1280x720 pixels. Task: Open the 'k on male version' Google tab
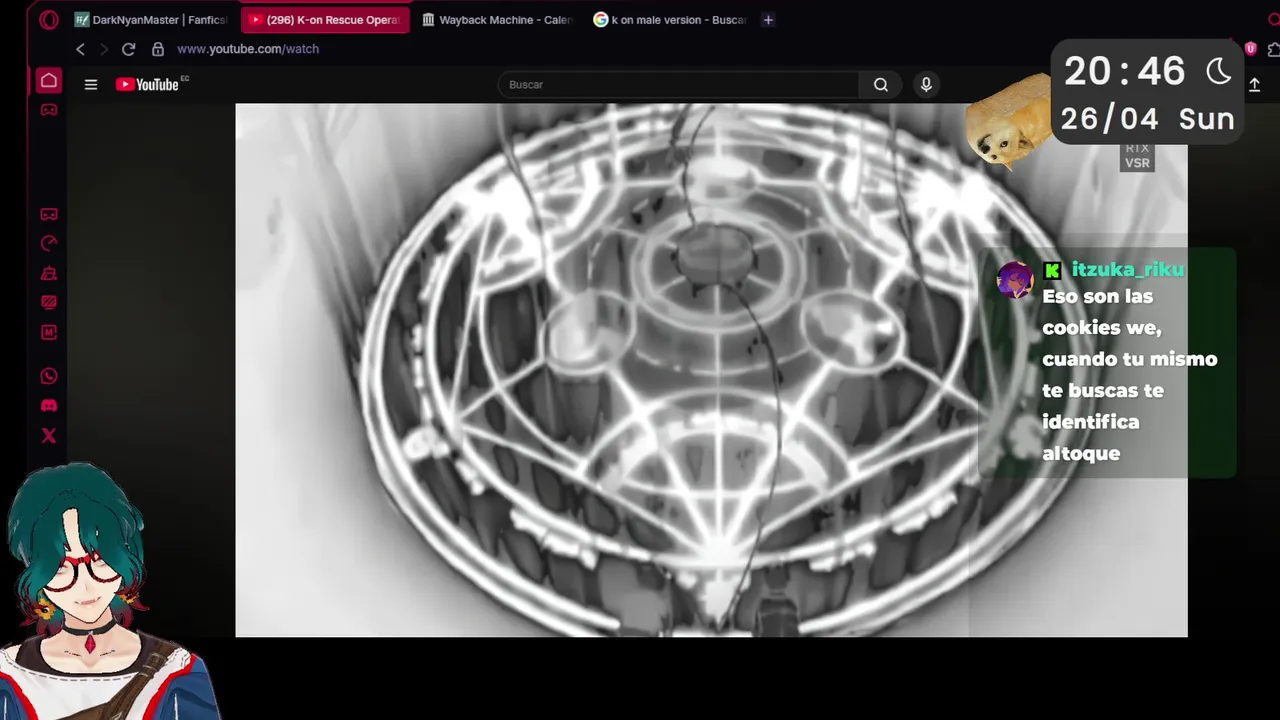(x=670, y=20)
